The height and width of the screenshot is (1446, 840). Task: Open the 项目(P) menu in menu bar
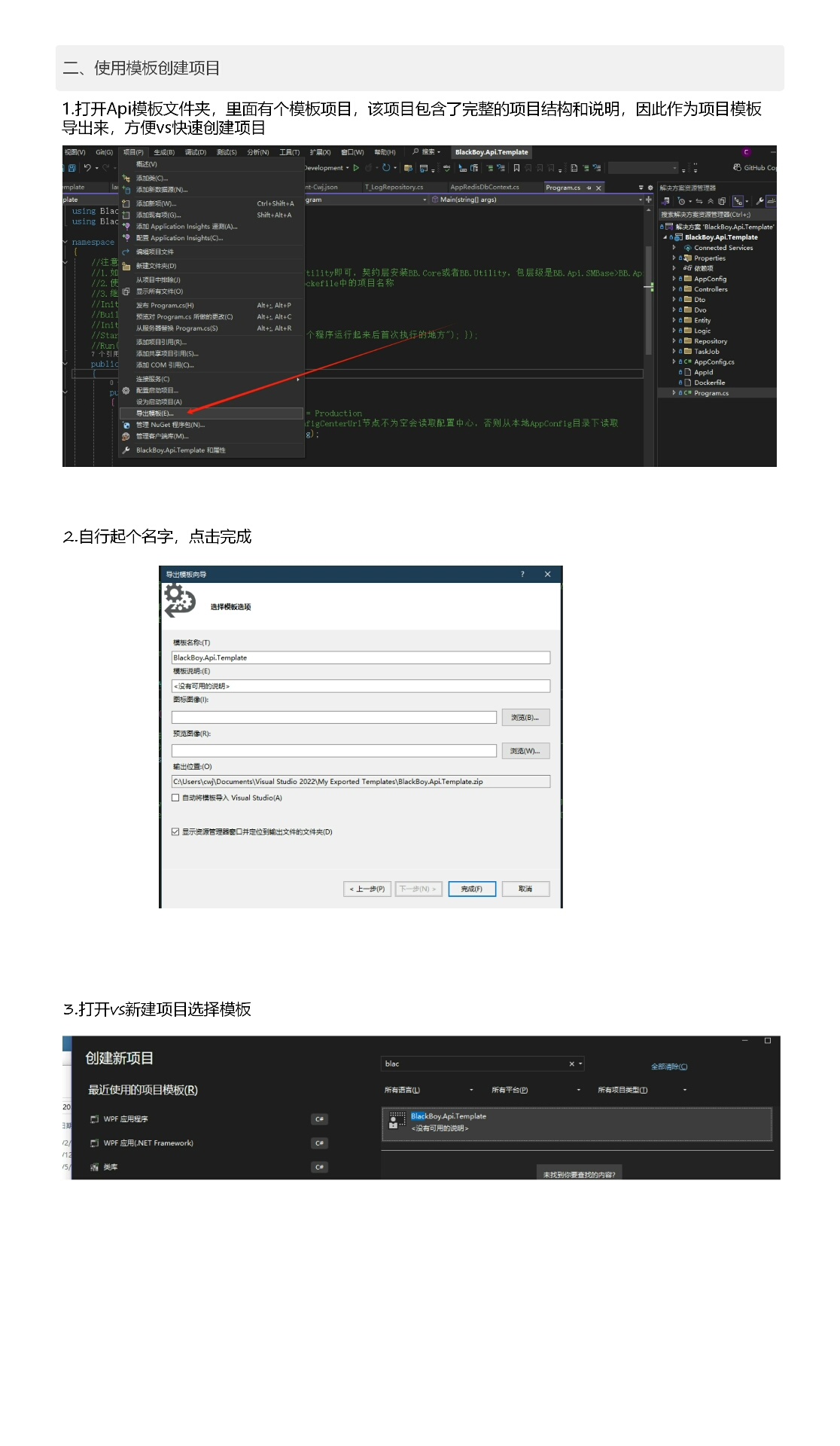point(133,152)
